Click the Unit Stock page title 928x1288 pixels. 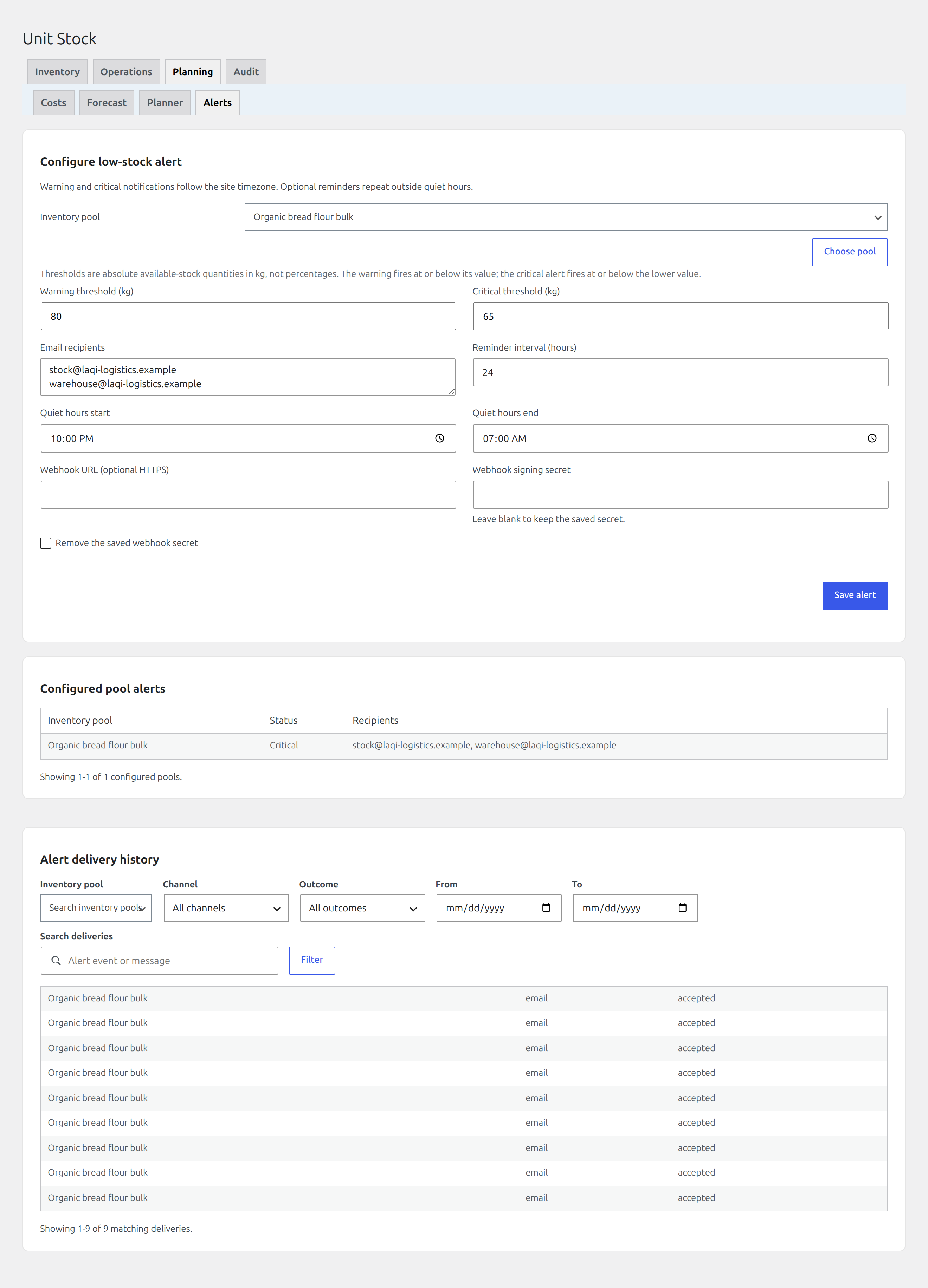tap(60, 39)
